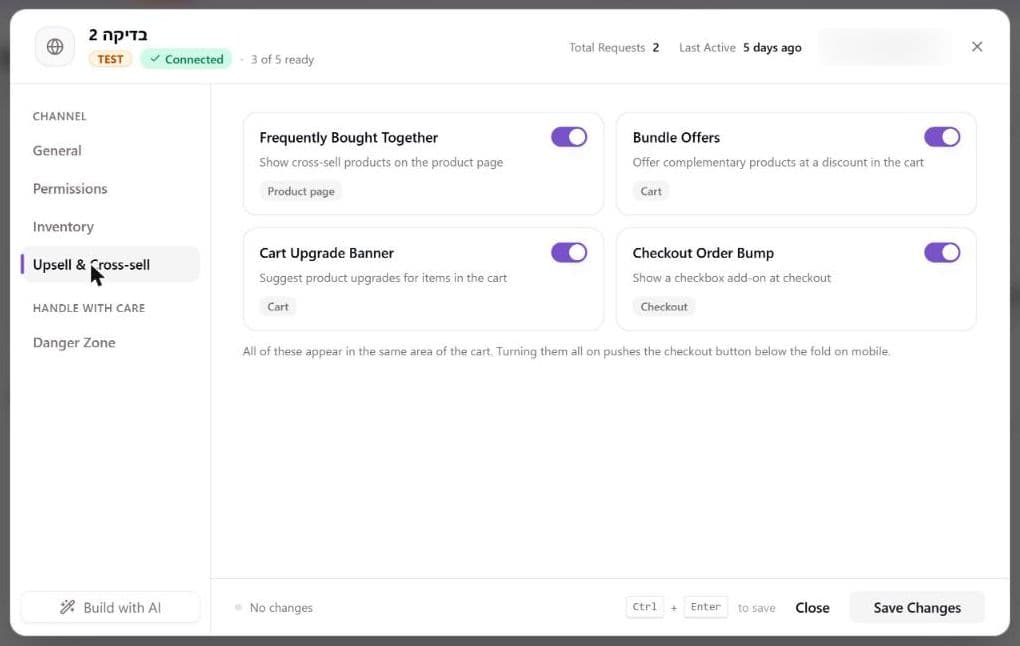Click Save Changes

917,607
